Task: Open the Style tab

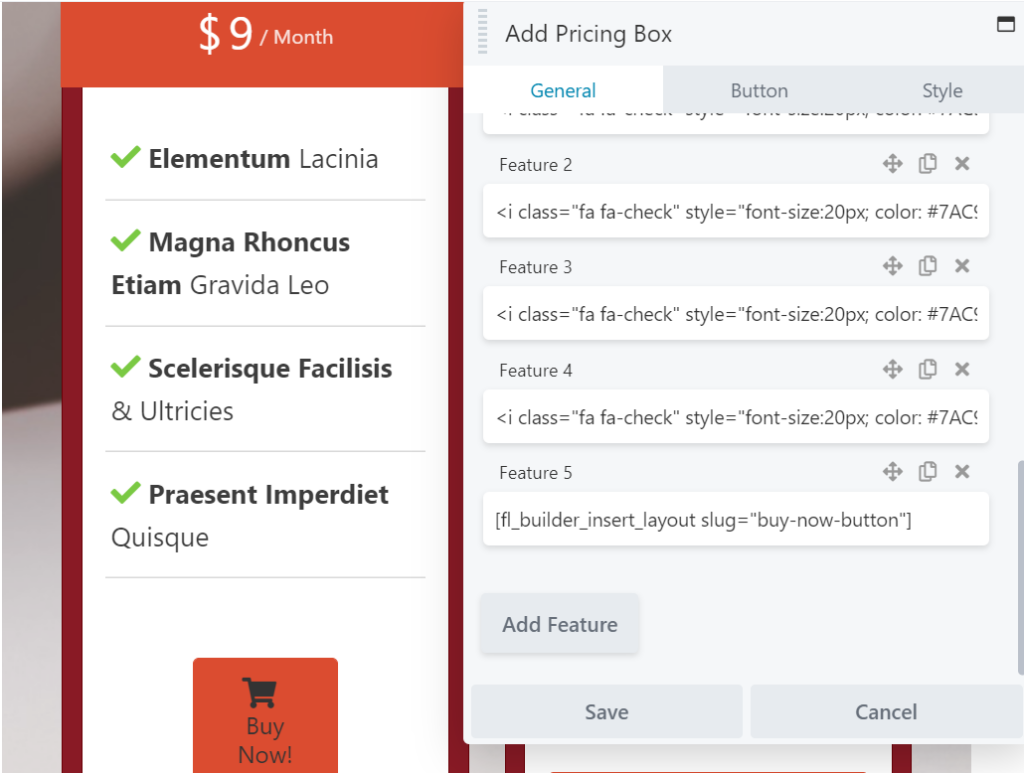Action: 941,90
